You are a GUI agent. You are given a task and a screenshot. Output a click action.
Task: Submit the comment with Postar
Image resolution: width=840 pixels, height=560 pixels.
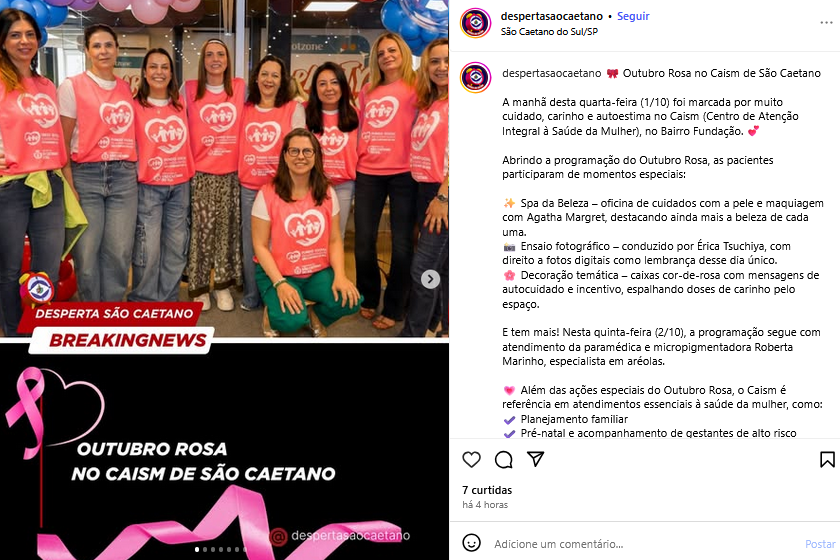click(x=820, y=544)
